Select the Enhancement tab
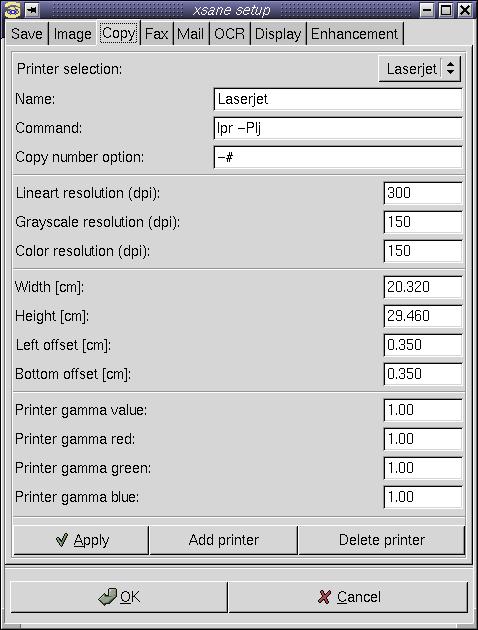The height and width of the screenshot is (630, 478). (354, 34)
